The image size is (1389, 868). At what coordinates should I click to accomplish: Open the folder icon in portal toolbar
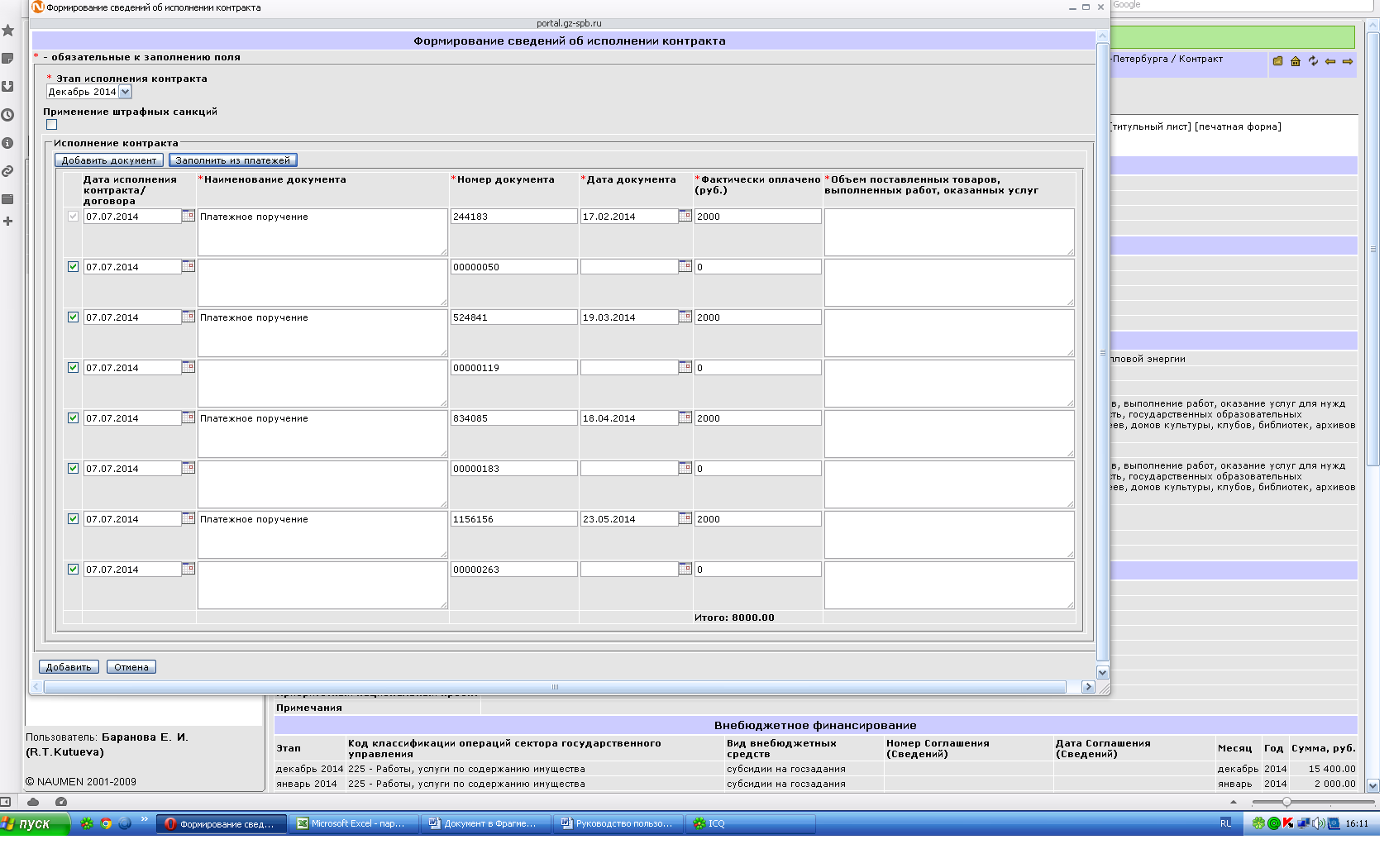pos(1277,61)
